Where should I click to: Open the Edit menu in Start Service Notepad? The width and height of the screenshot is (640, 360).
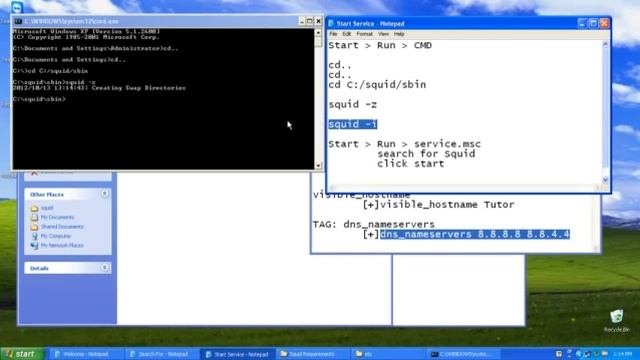tap(347, 34)
